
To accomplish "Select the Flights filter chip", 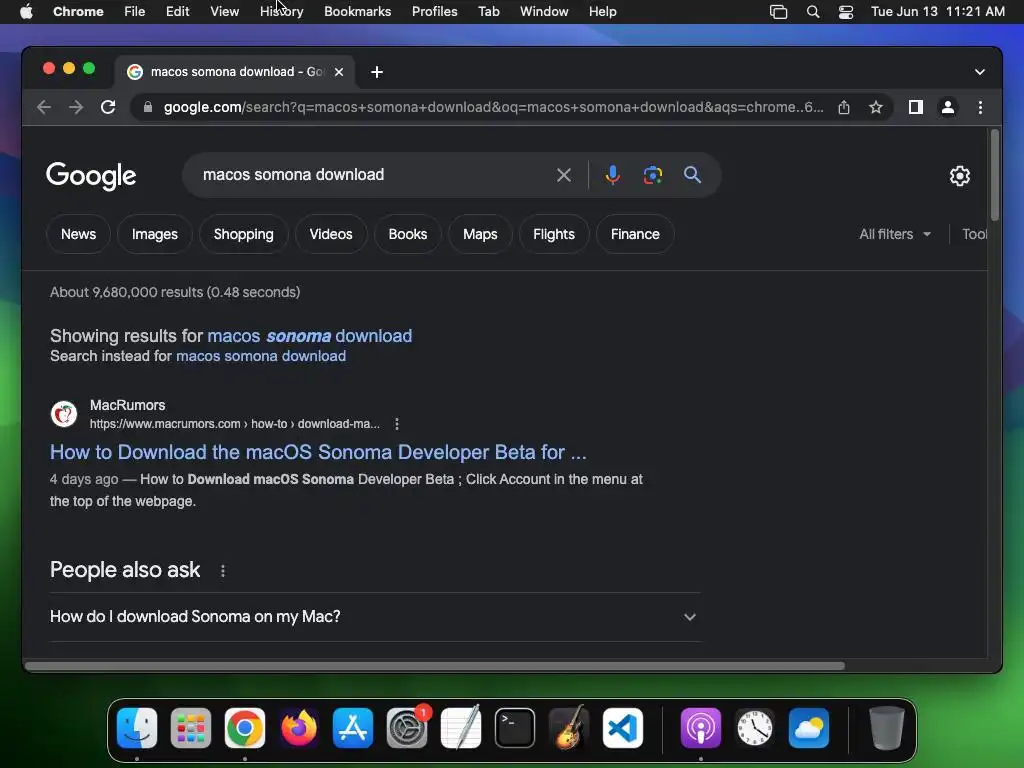I will coord(554,234).
